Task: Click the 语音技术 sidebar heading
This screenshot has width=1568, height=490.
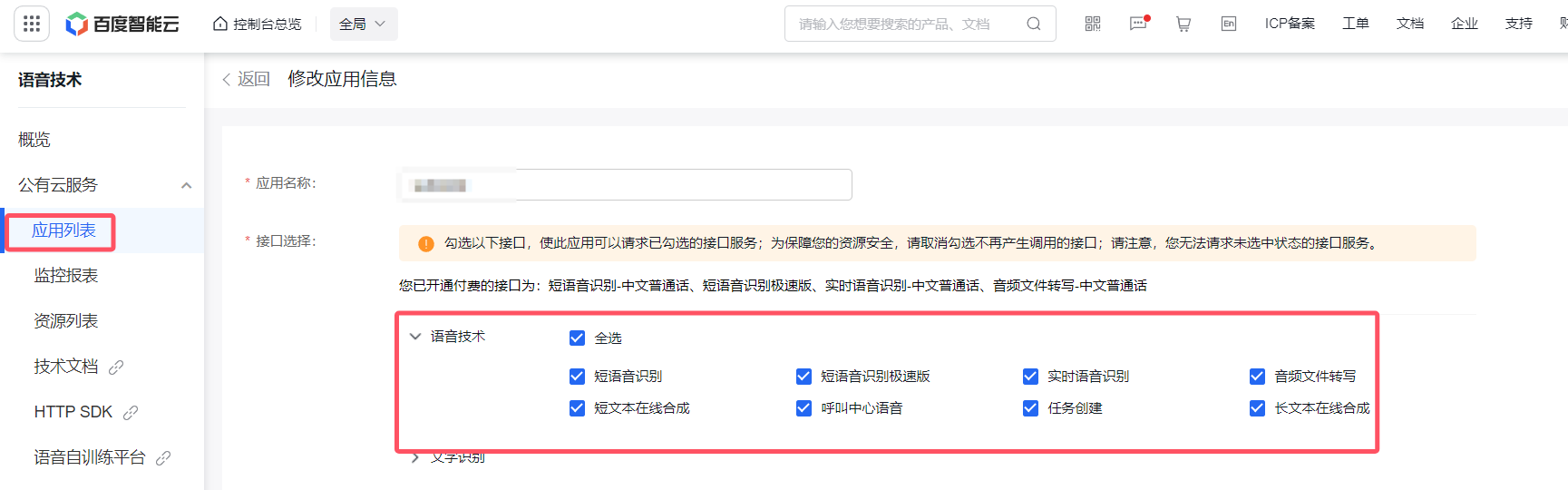Action: (x=50, y=80)
